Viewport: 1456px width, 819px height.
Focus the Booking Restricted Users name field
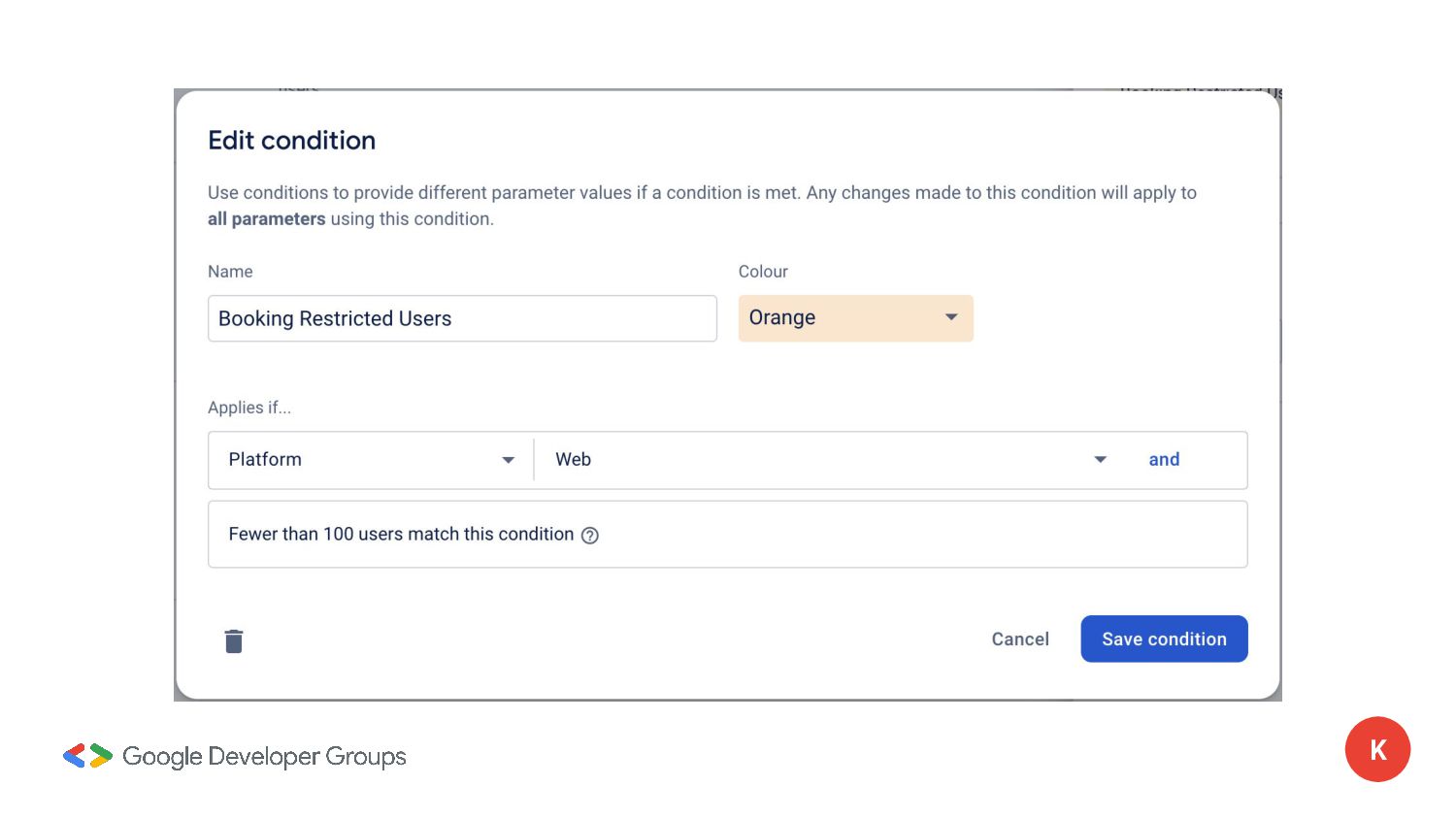pyautogui.click(x=462, y=318)
